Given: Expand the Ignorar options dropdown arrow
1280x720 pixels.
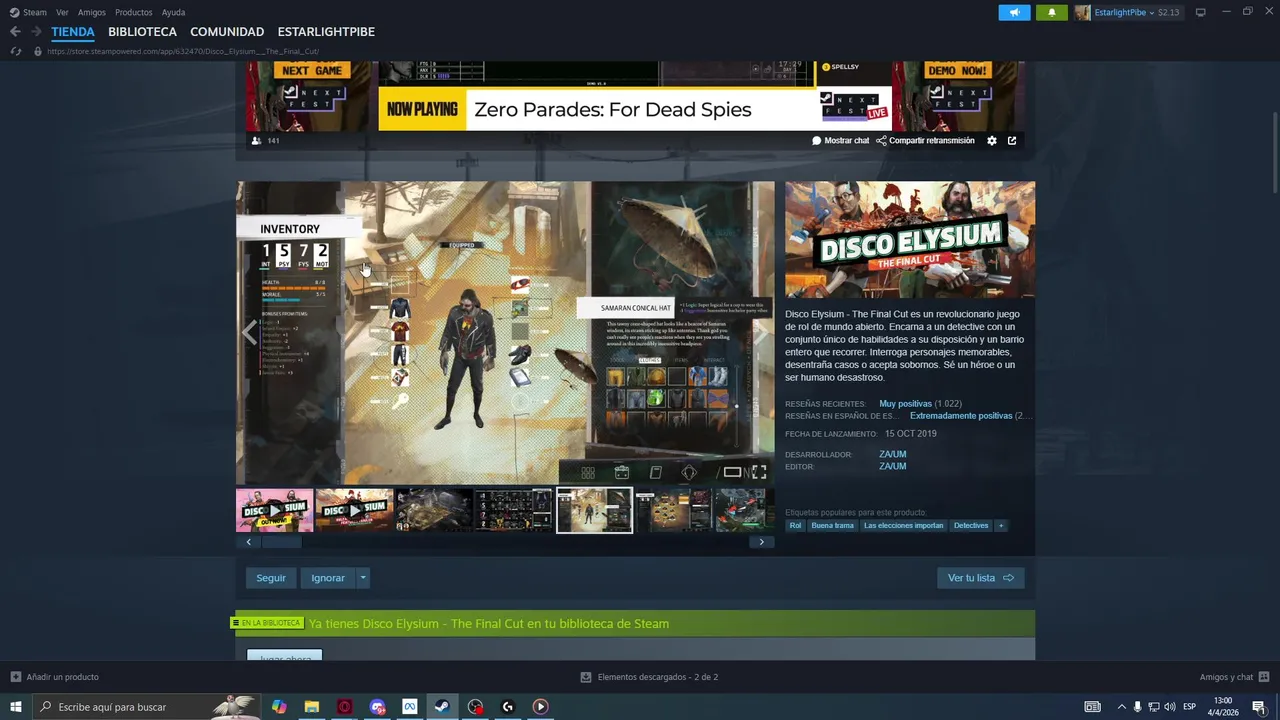Looking at the screenshot, I should 363,578.
